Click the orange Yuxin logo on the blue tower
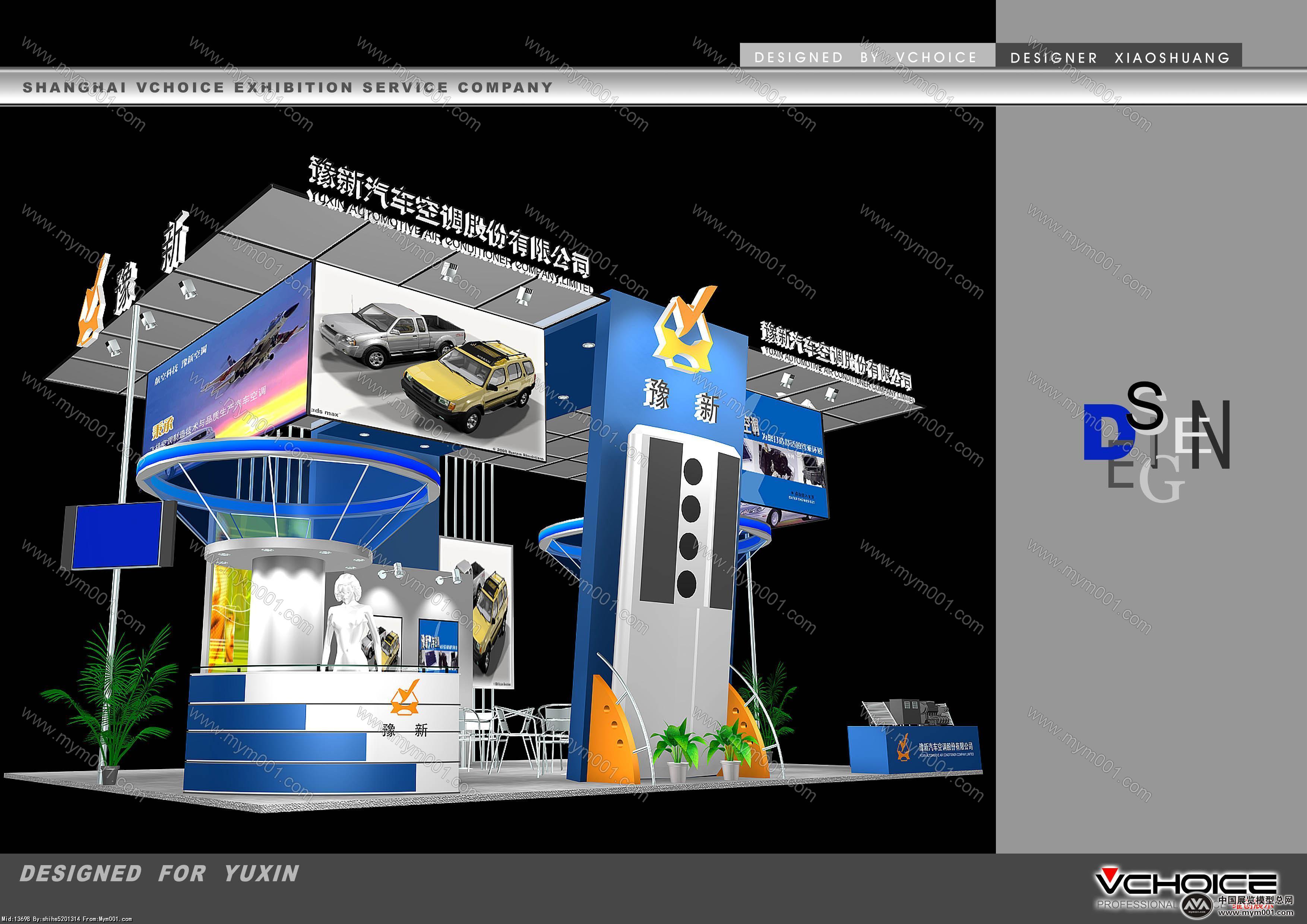The image size is (1307, 924). pyautogui.click(x=686, y=329)
